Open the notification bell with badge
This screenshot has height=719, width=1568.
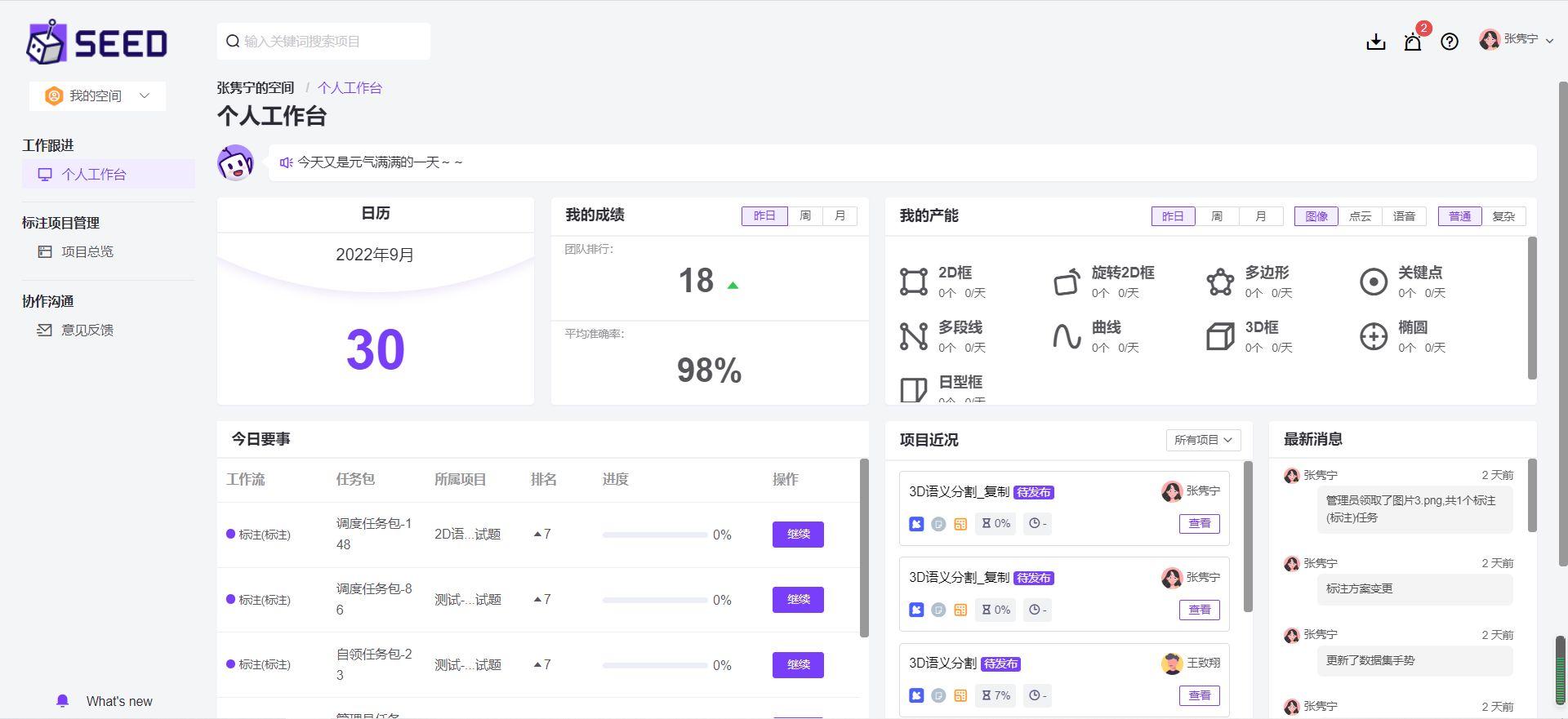(x=1413, y=42)
